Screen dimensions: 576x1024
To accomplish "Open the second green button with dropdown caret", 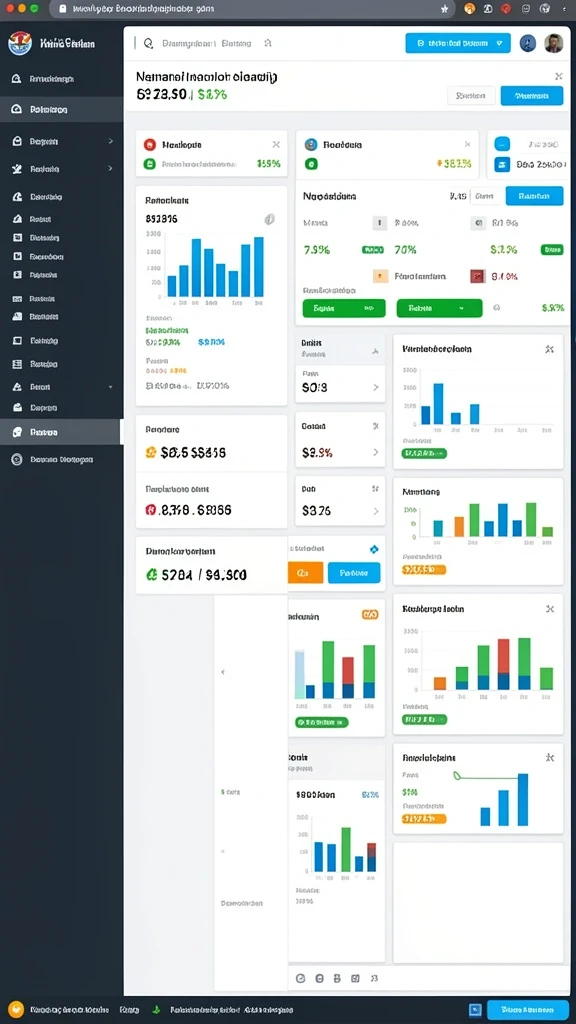I will [x=440, y=308].
